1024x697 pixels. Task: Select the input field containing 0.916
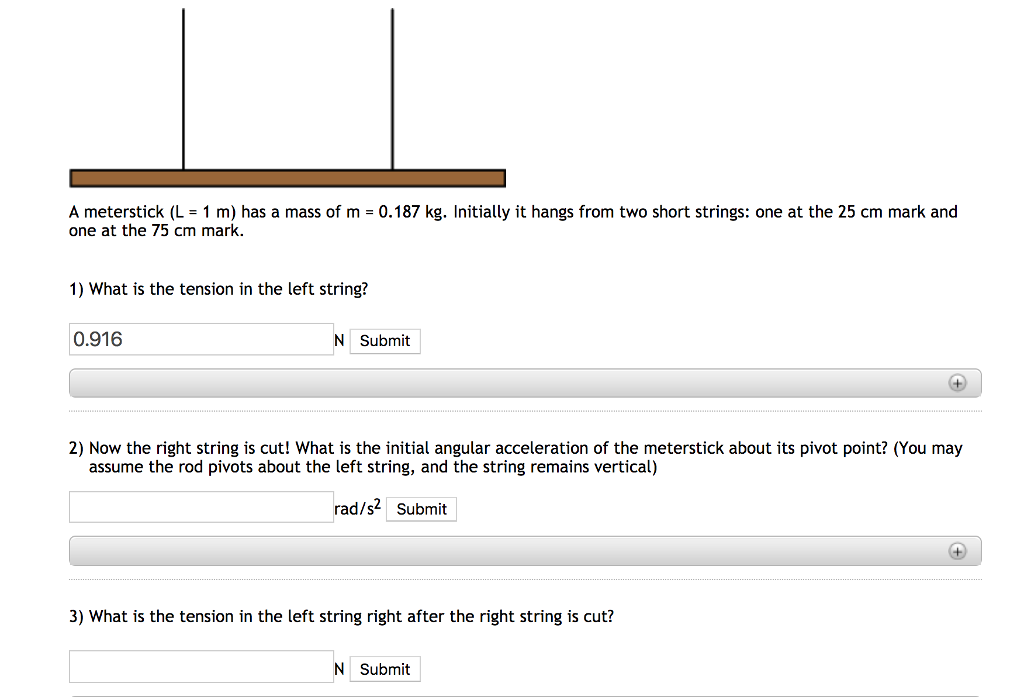point(200,338)
